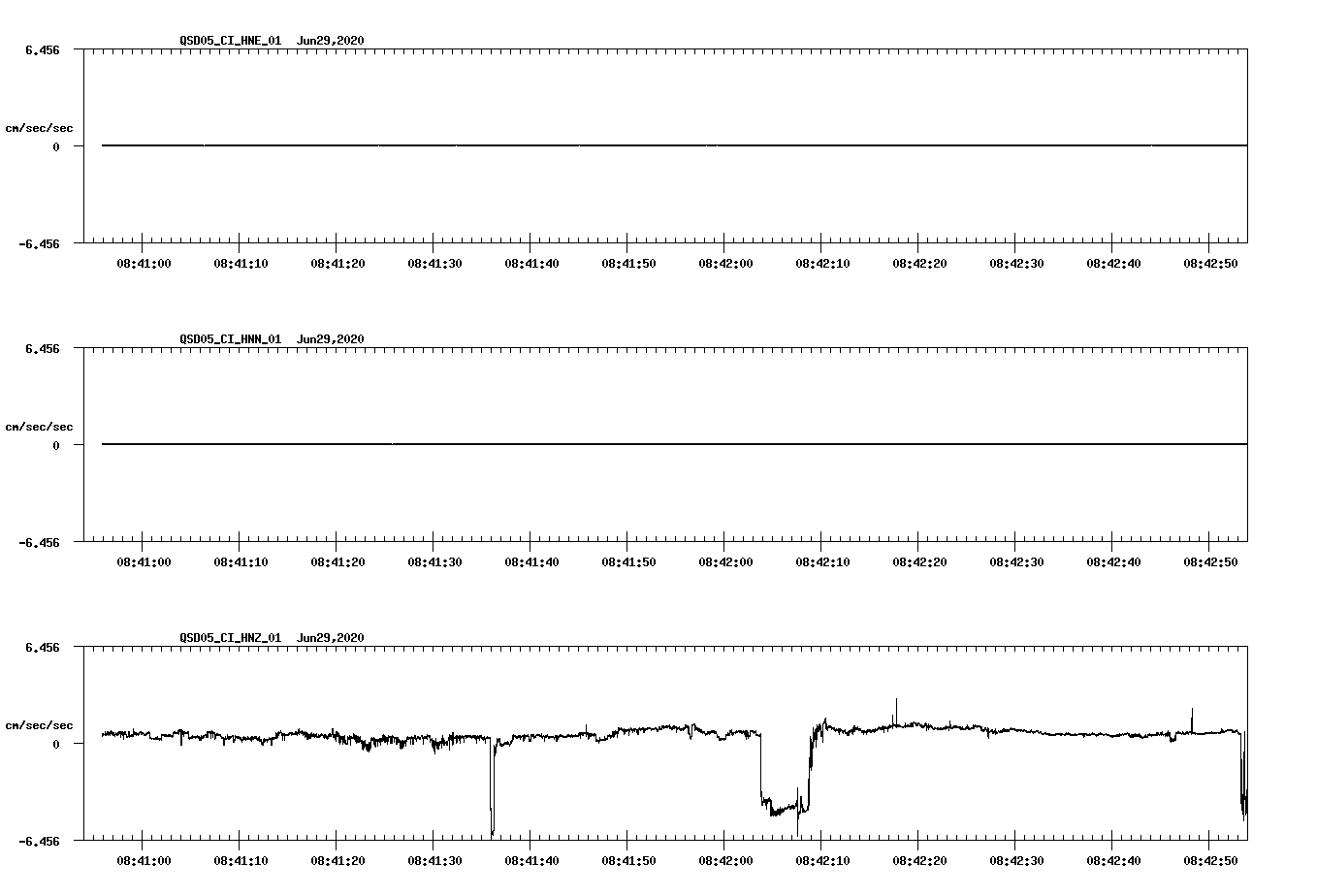
Task: Click 08:41:40 time label under HNN plot
Action: tap(531, 562)
